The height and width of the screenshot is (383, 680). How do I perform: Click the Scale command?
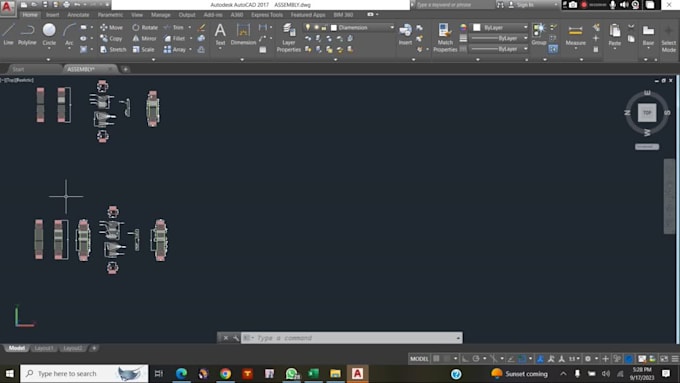pyautogui.click(x=143, y=49)
